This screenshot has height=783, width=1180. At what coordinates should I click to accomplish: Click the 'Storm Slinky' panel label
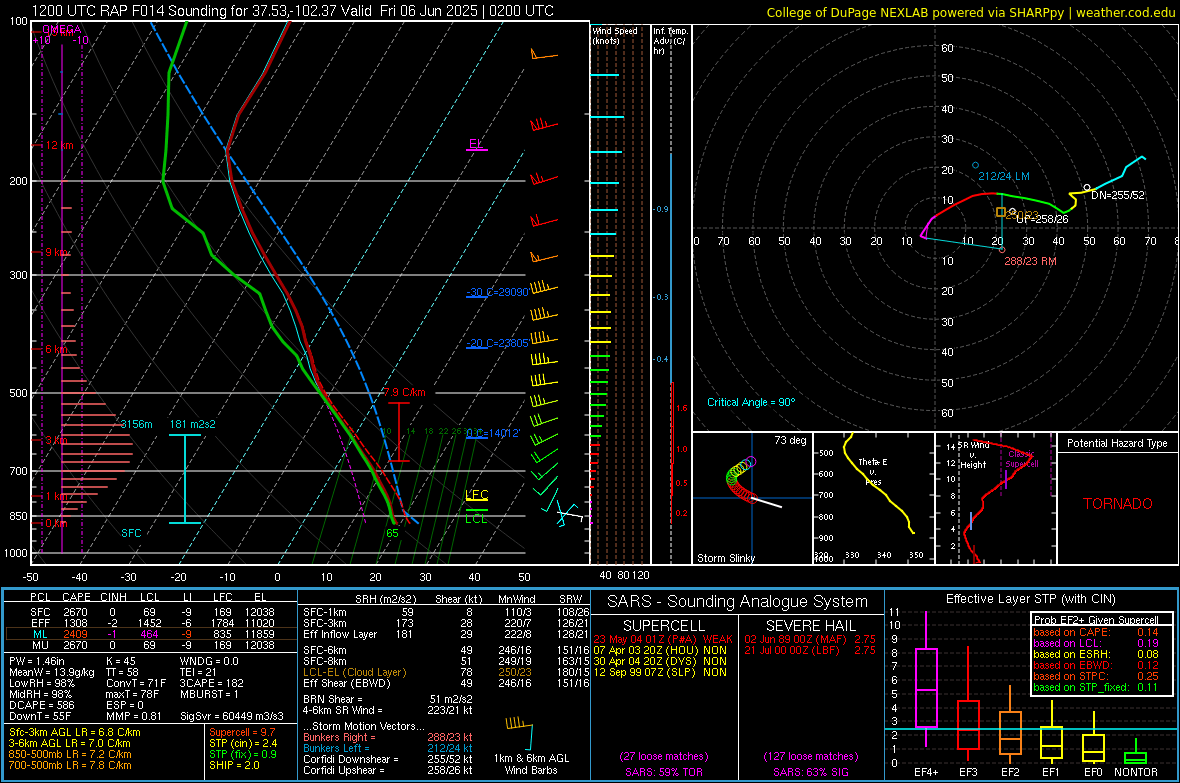[725, 558]
